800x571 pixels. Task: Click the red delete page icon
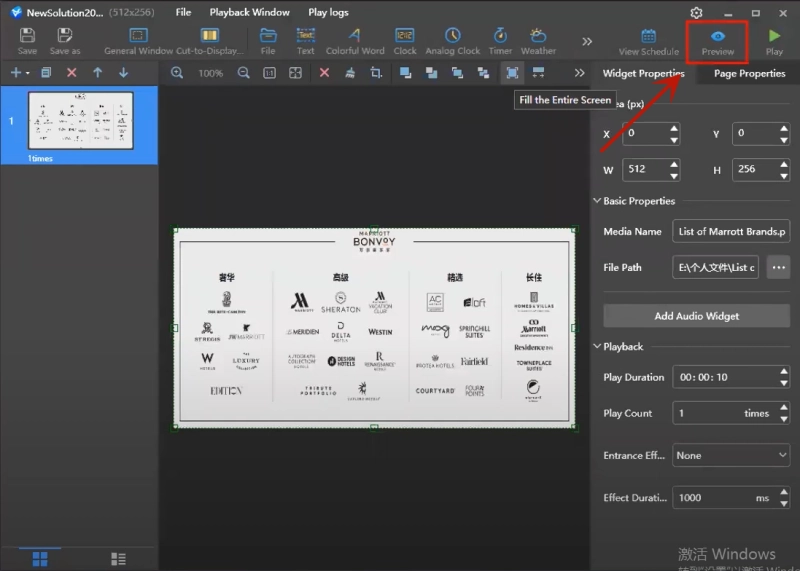point(71,73)
